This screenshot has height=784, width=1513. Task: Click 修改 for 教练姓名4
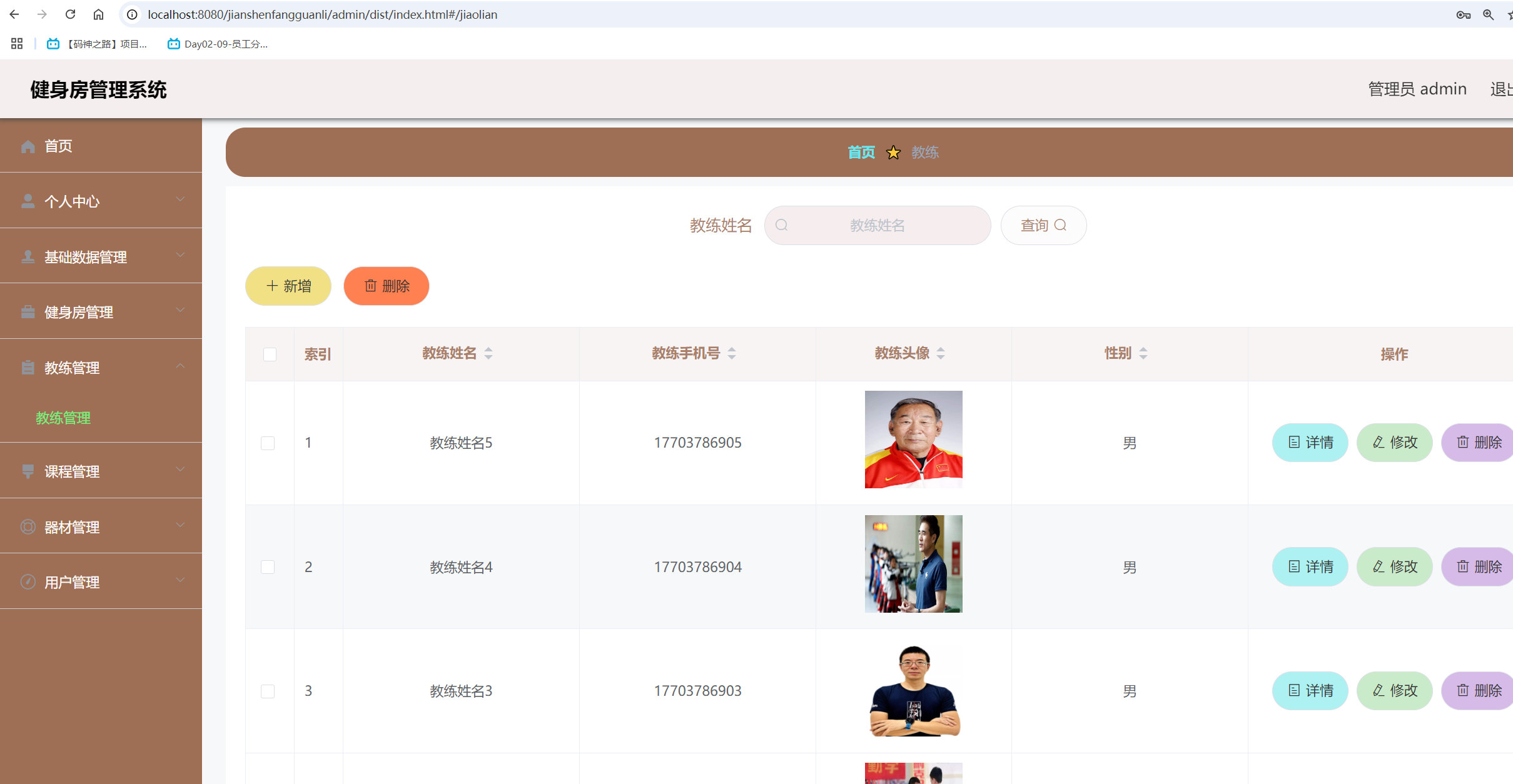click(1394, 566)
